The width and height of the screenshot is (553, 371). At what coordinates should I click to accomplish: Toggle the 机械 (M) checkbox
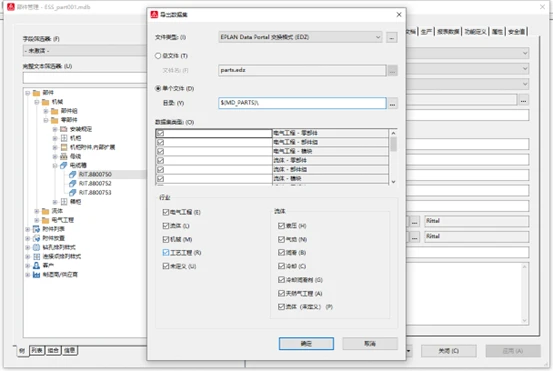pos(166,239)
